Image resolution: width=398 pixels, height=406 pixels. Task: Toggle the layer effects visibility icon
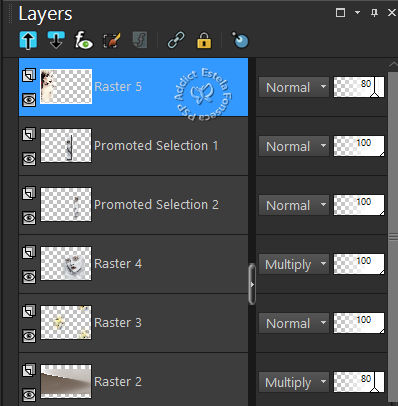coord(83,40)
